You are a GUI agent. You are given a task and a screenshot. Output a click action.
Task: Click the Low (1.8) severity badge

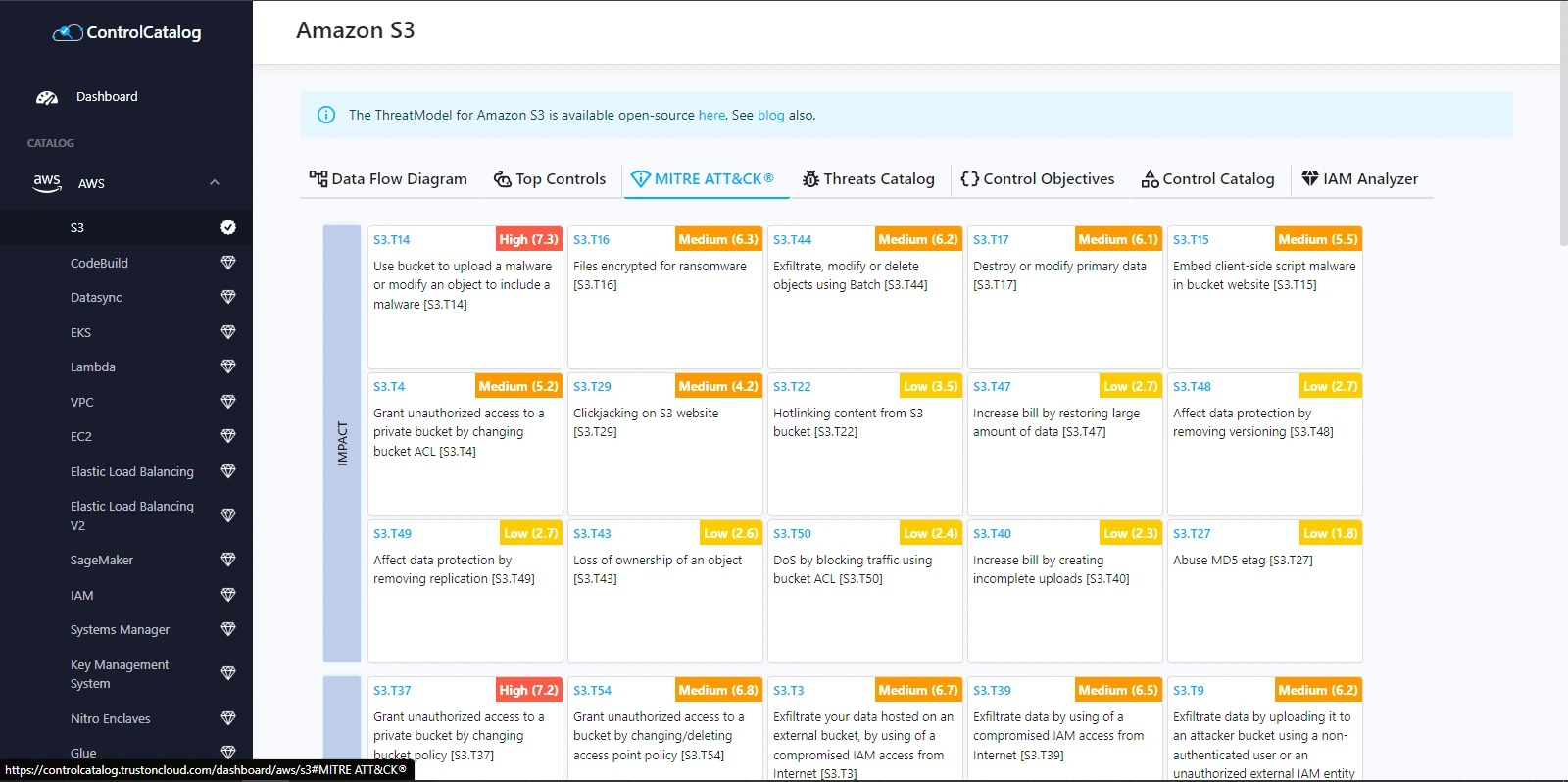[x=1330, y=533]
